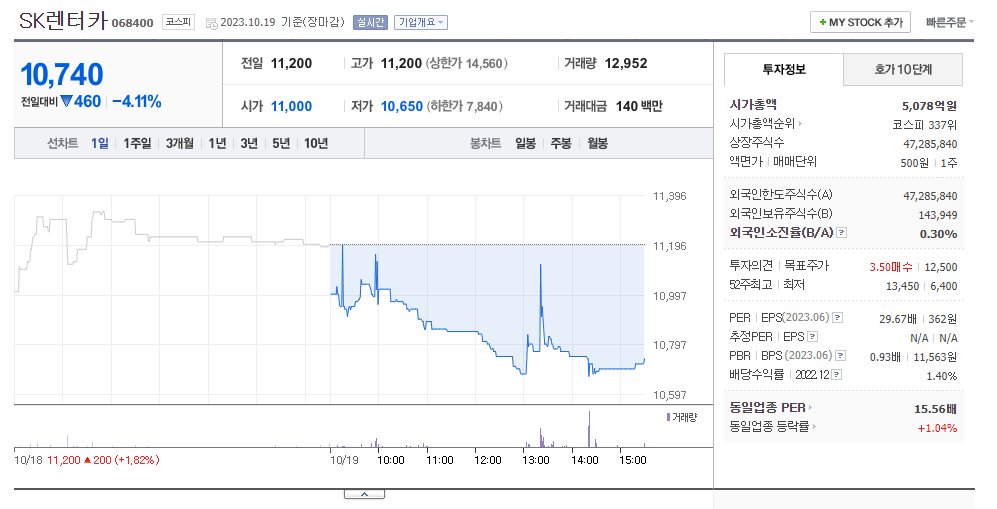Select 1년 line chart period

pos(217,143)
